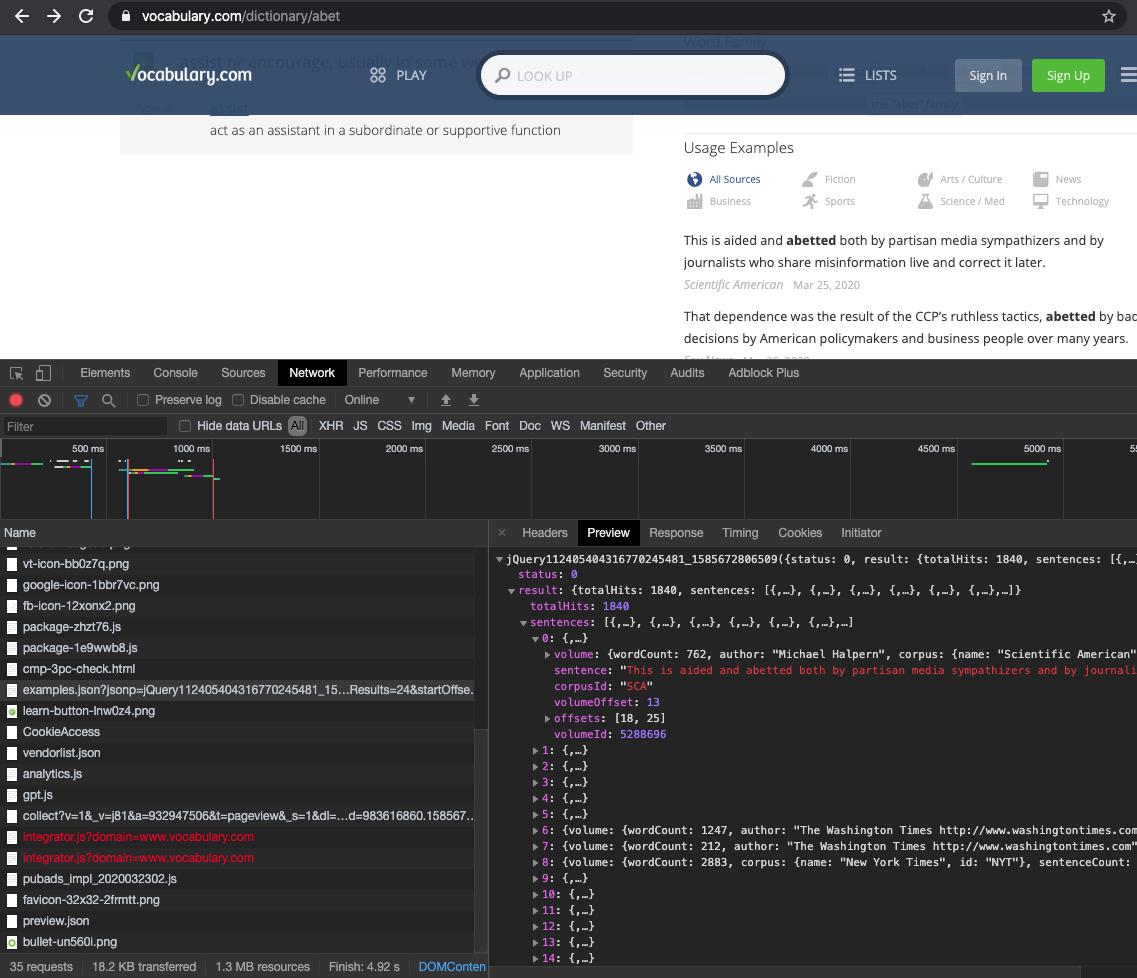Bookmark this page with the star icon
This screenshot has height=978, width=1137.
coord(1108,16)
